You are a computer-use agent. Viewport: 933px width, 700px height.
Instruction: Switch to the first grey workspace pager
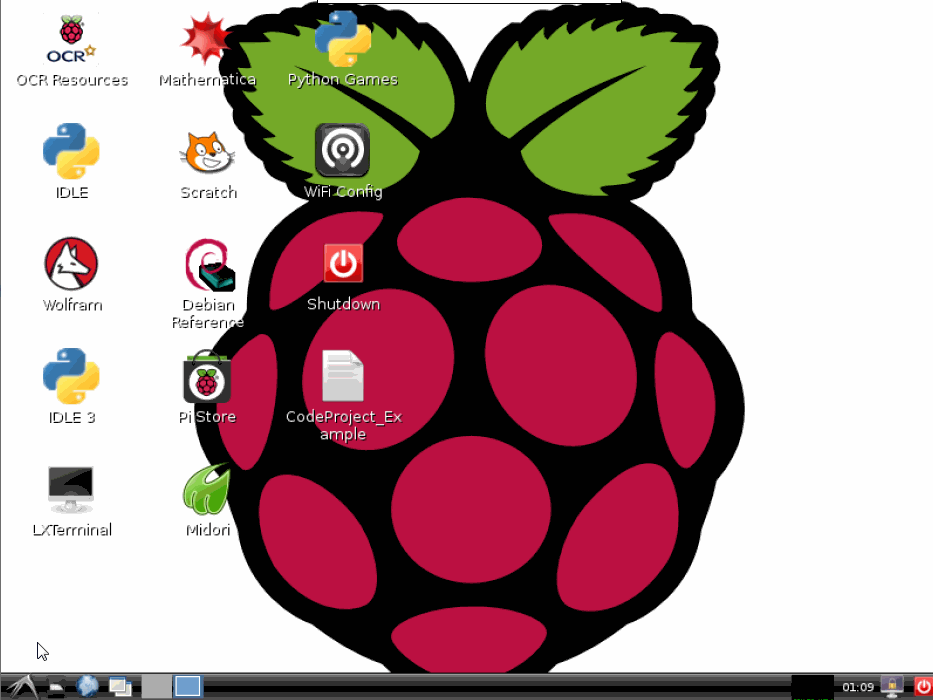156,687
